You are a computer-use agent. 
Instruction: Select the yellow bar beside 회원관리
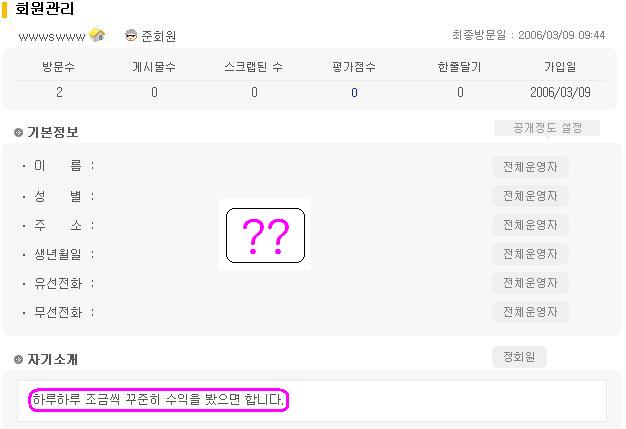pos(4,9)
